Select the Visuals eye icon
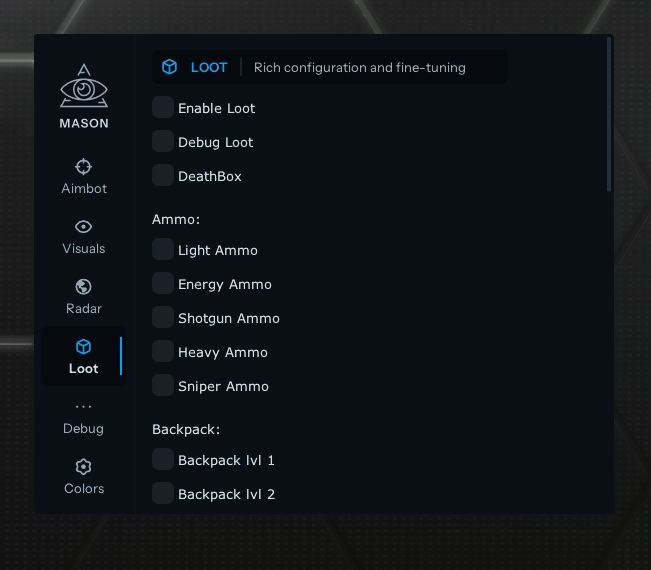Image resolution: width=651 pixels, height=570 pixels. pyautogui.click(x=83, y=227)
